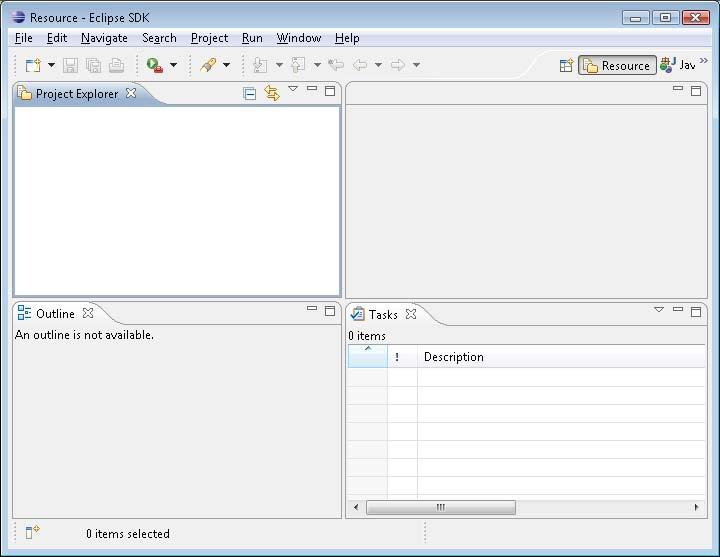Click the Description column header
The image size is (720, 557).
click(562, 356)
